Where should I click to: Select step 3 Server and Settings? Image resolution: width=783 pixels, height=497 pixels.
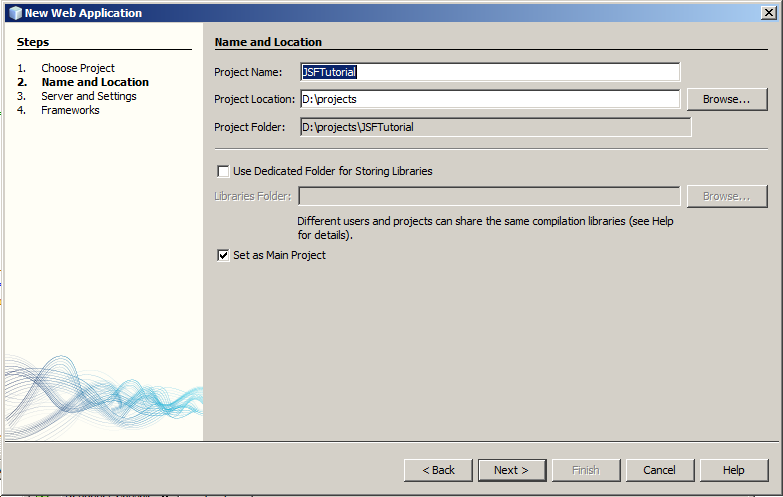click(88, 96)
